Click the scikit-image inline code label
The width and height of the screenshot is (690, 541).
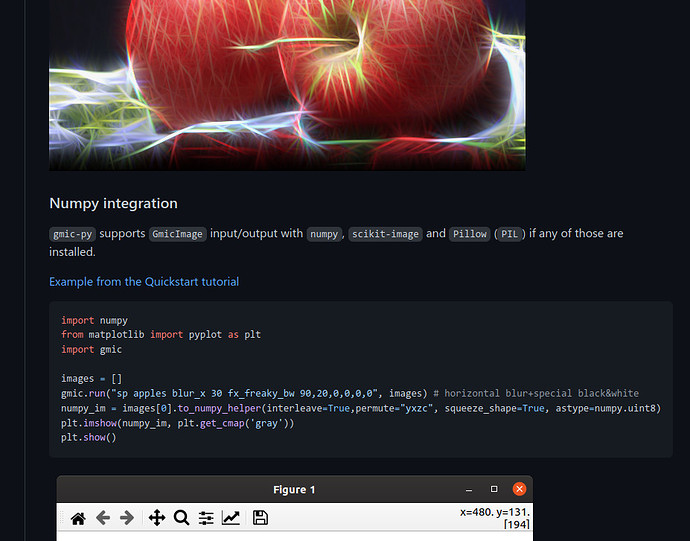coord(385,234)
